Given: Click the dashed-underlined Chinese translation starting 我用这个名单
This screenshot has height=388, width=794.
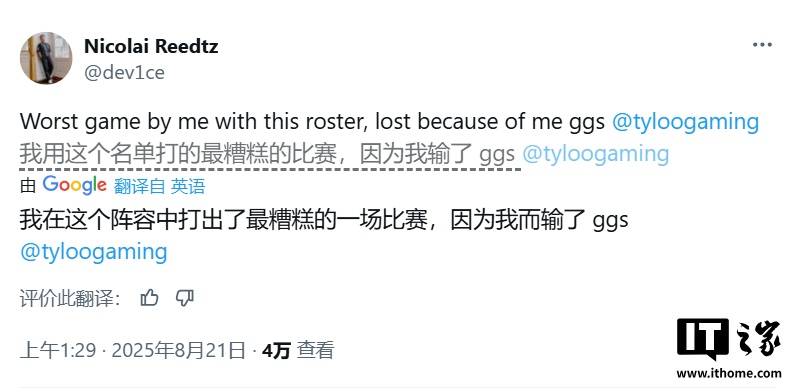Looking at the screenshot, I should [x=267, y=154].
